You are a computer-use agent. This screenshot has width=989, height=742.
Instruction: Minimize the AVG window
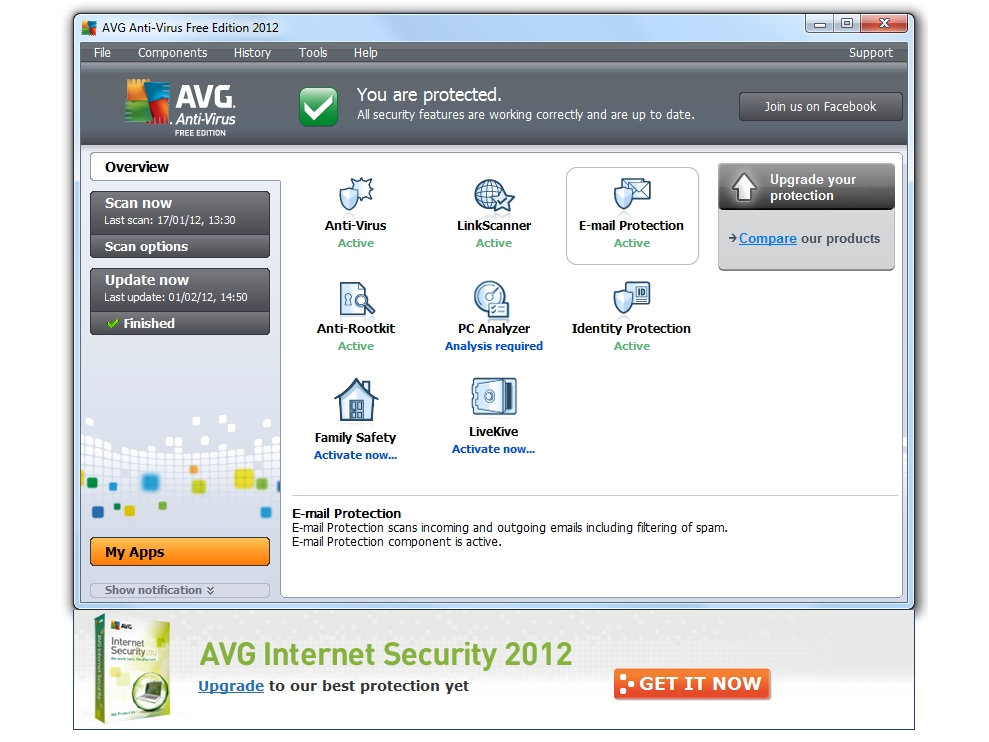click(x=820, y=24)
